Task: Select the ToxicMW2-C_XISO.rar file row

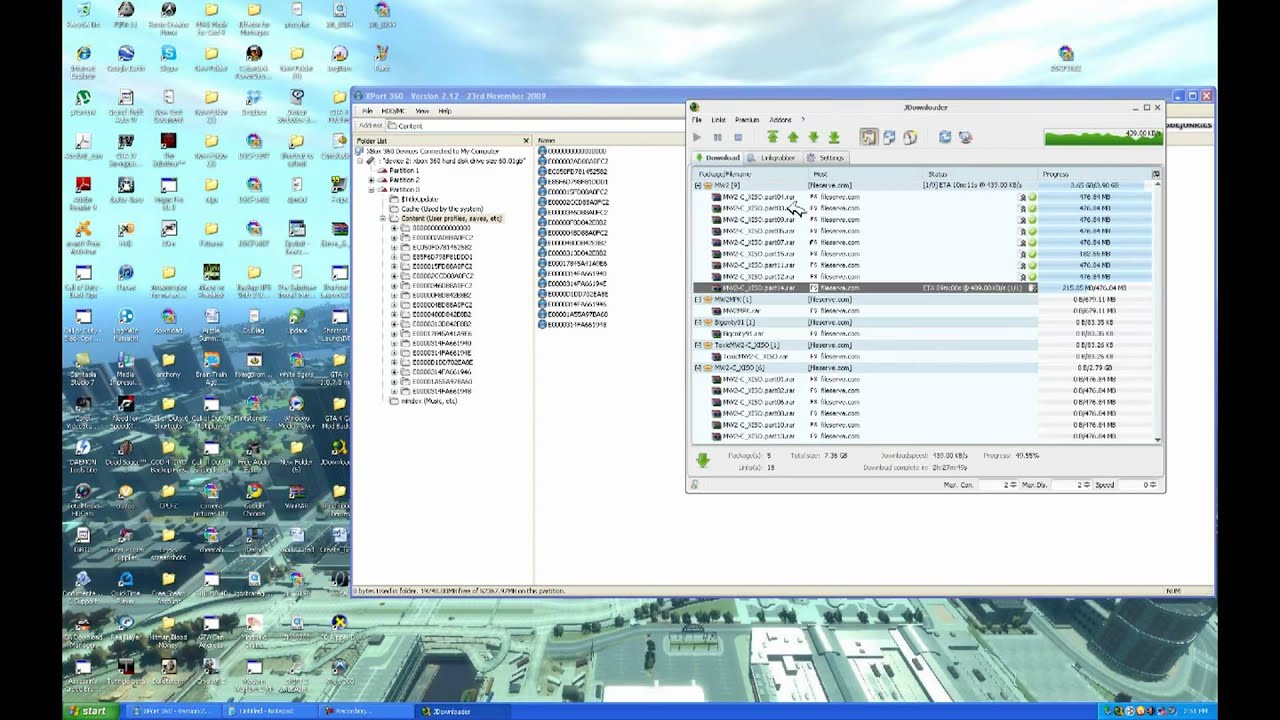Action: pyautogui.click(x=924, y=356)
